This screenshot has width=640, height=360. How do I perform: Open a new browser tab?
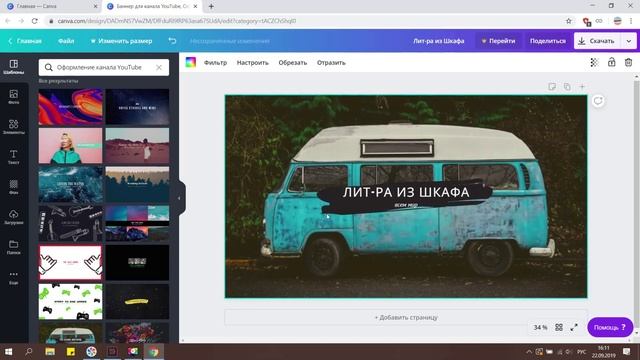point(211,7)
